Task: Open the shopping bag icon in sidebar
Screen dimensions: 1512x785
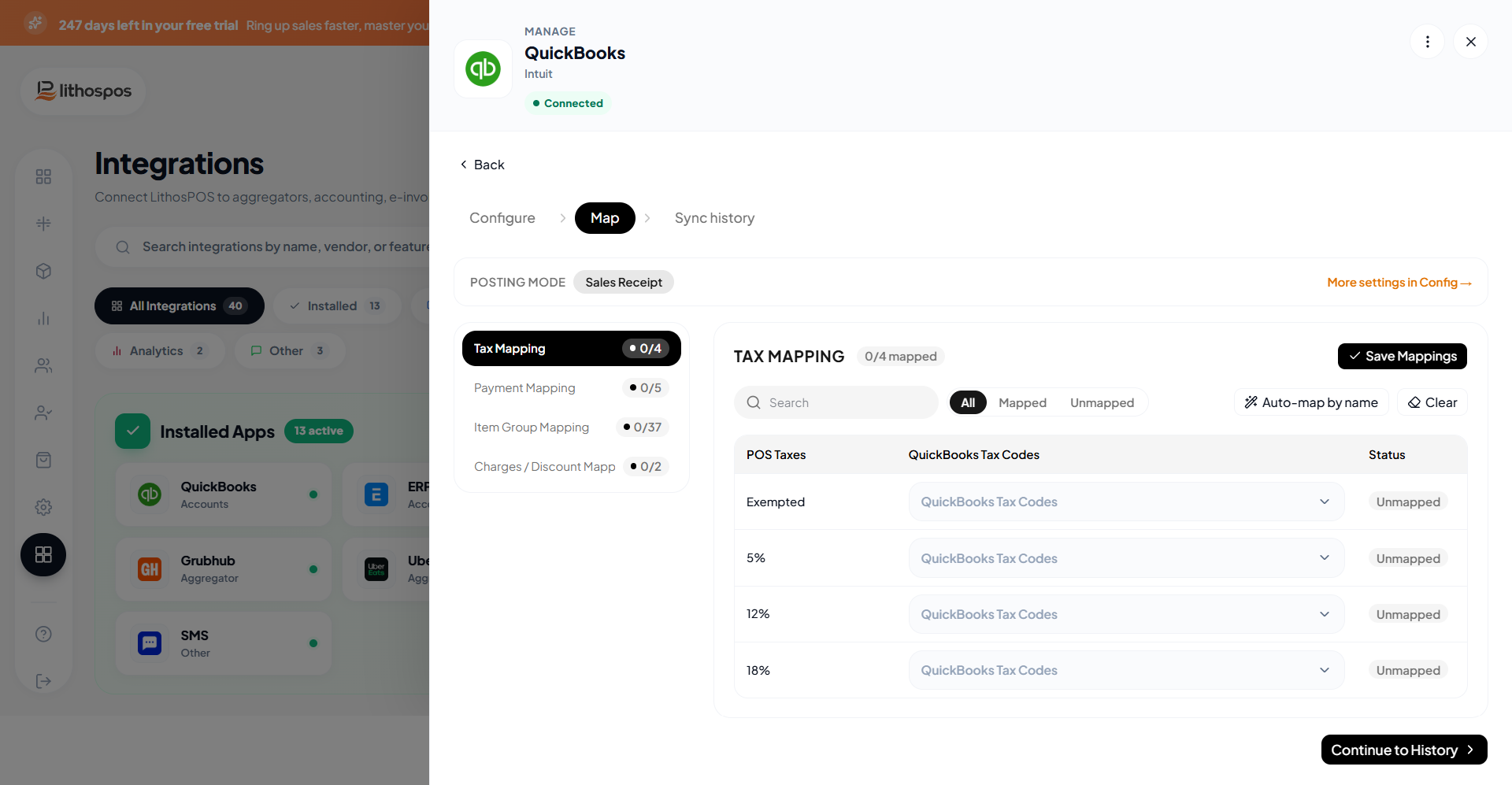Action: 43,460
